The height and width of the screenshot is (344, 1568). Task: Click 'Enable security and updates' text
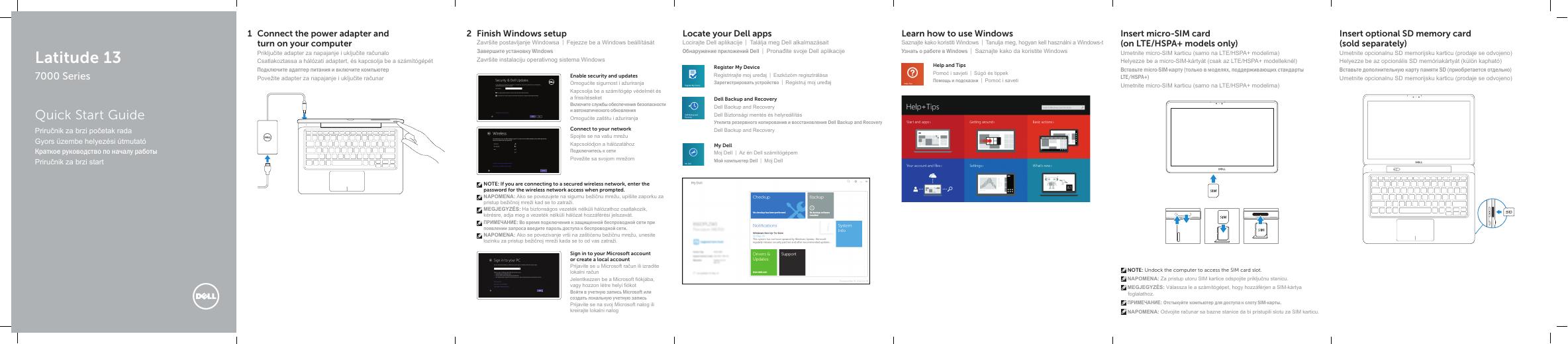(x=604, y=76)
